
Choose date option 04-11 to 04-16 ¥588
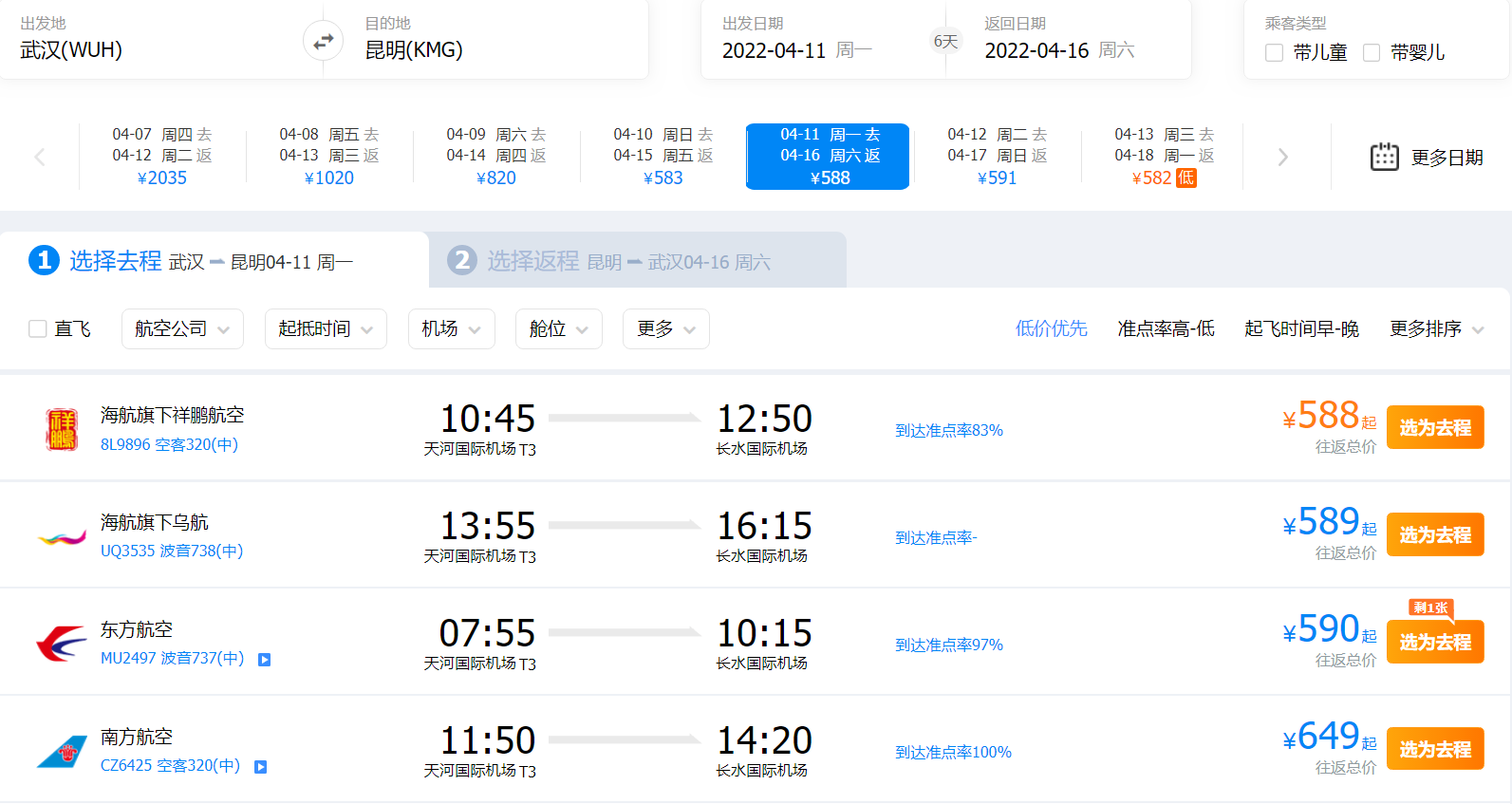pyautogui.click(x=828, y=157)
